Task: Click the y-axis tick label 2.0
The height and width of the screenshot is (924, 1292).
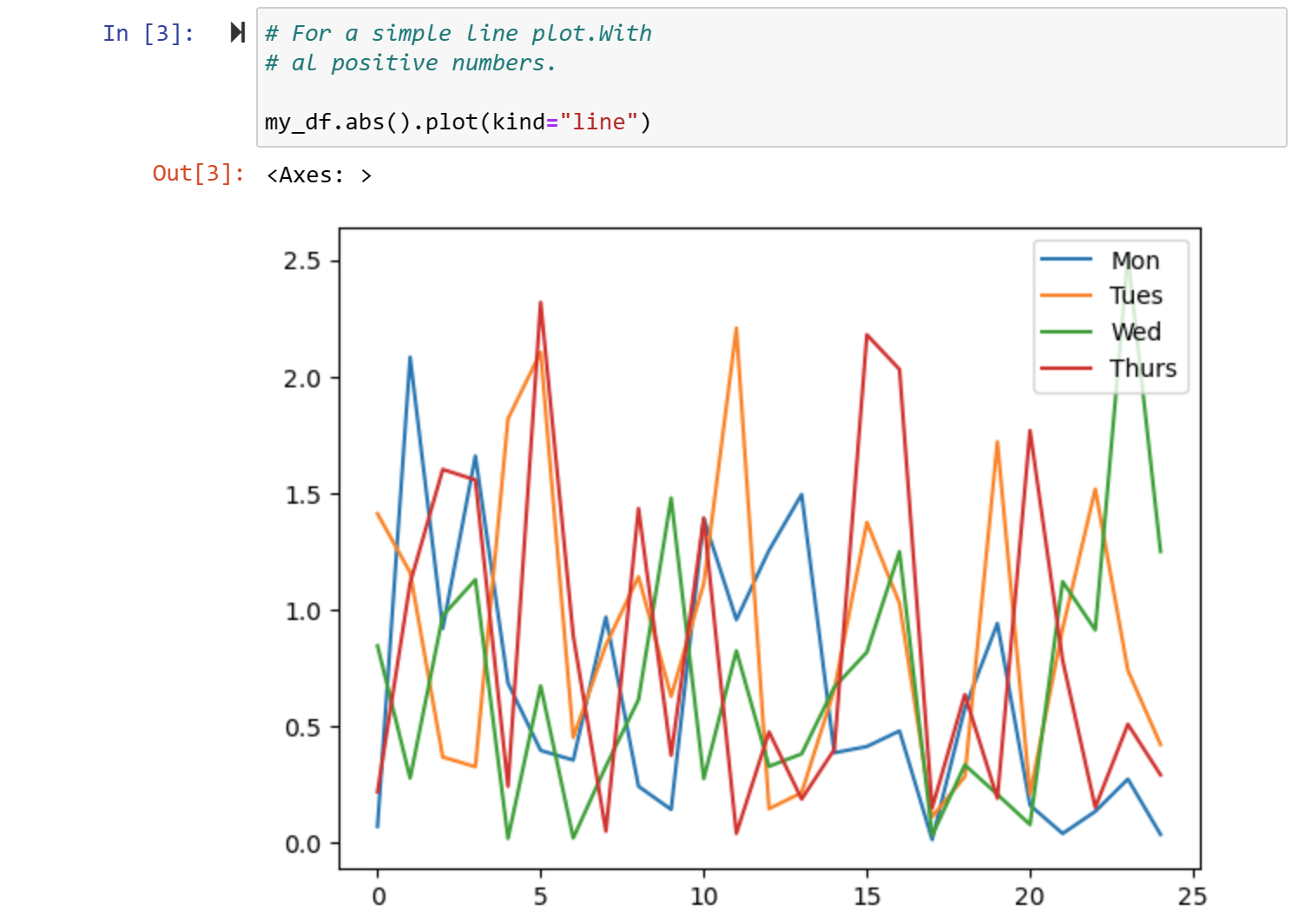Action: tap(302, 379)
